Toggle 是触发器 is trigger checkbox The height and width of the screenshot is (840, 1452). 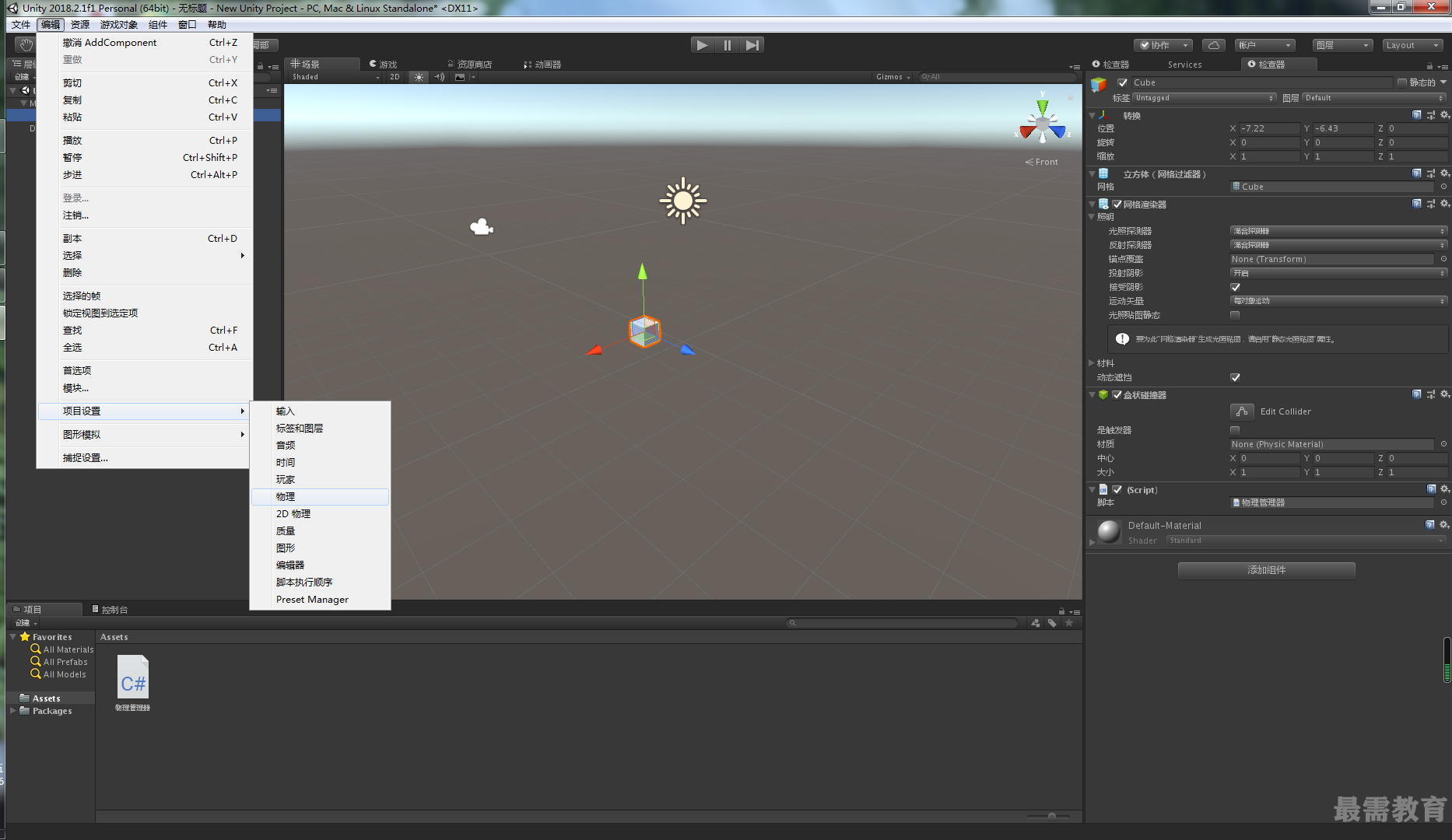tap(1235, 430)
